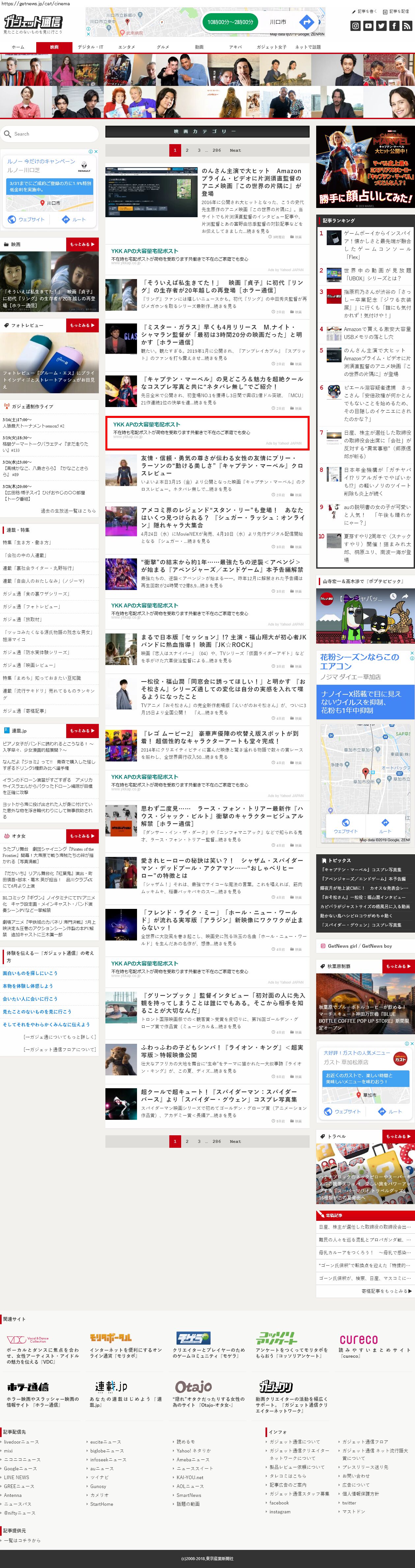Image resolution: width=415 pixels, height=1568 pixels.
Task: Open the エンタメ menu item
Action: (126, 47)
